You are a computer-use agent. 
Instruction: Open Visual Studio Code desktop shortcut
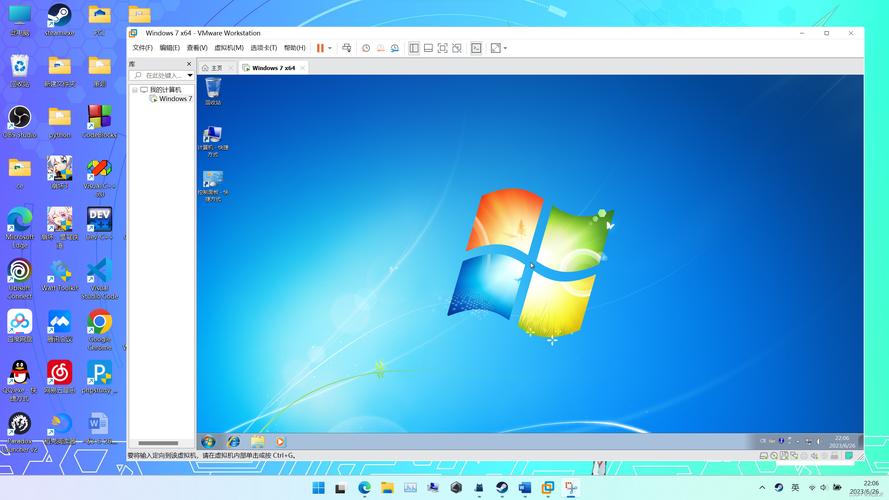pos(100,279)
